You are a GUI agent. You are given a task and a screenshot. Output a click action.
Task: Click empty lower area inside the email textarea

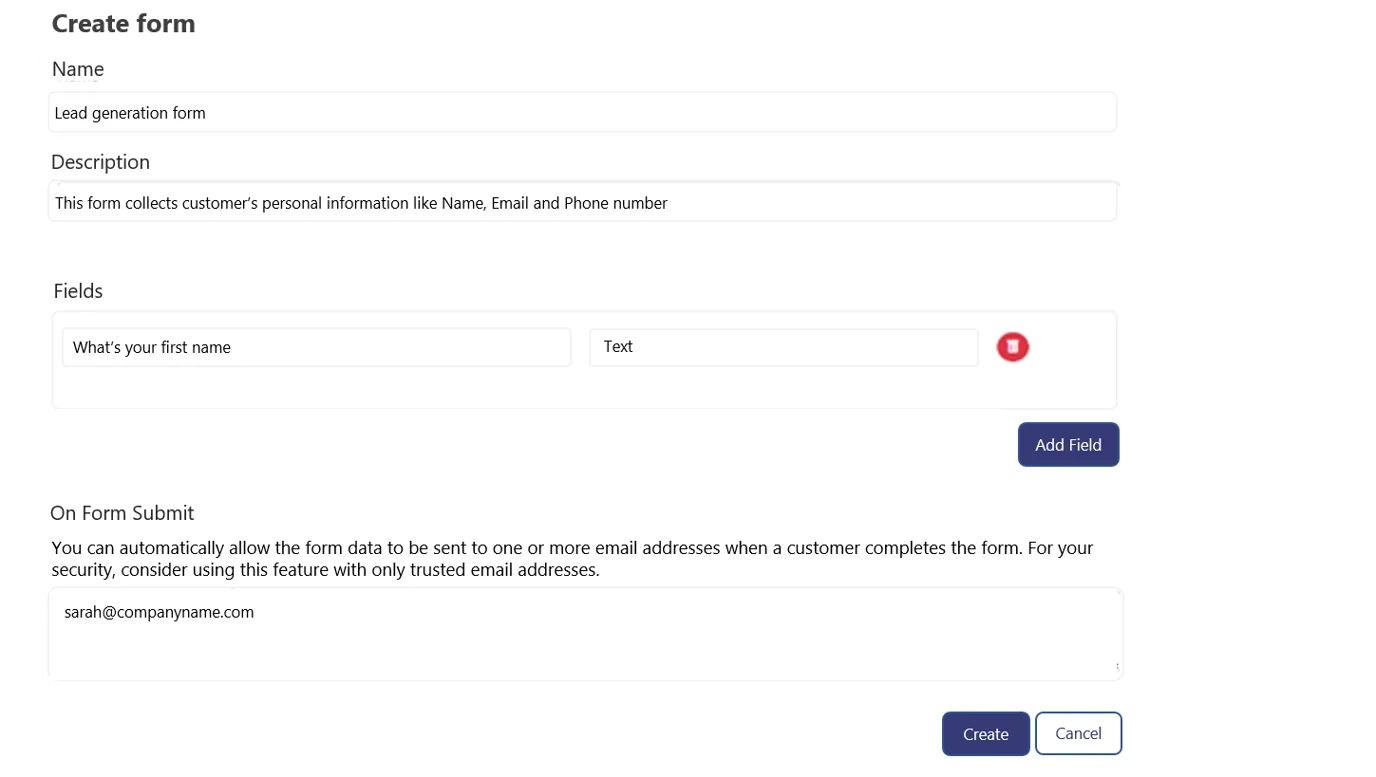[584, 654]
